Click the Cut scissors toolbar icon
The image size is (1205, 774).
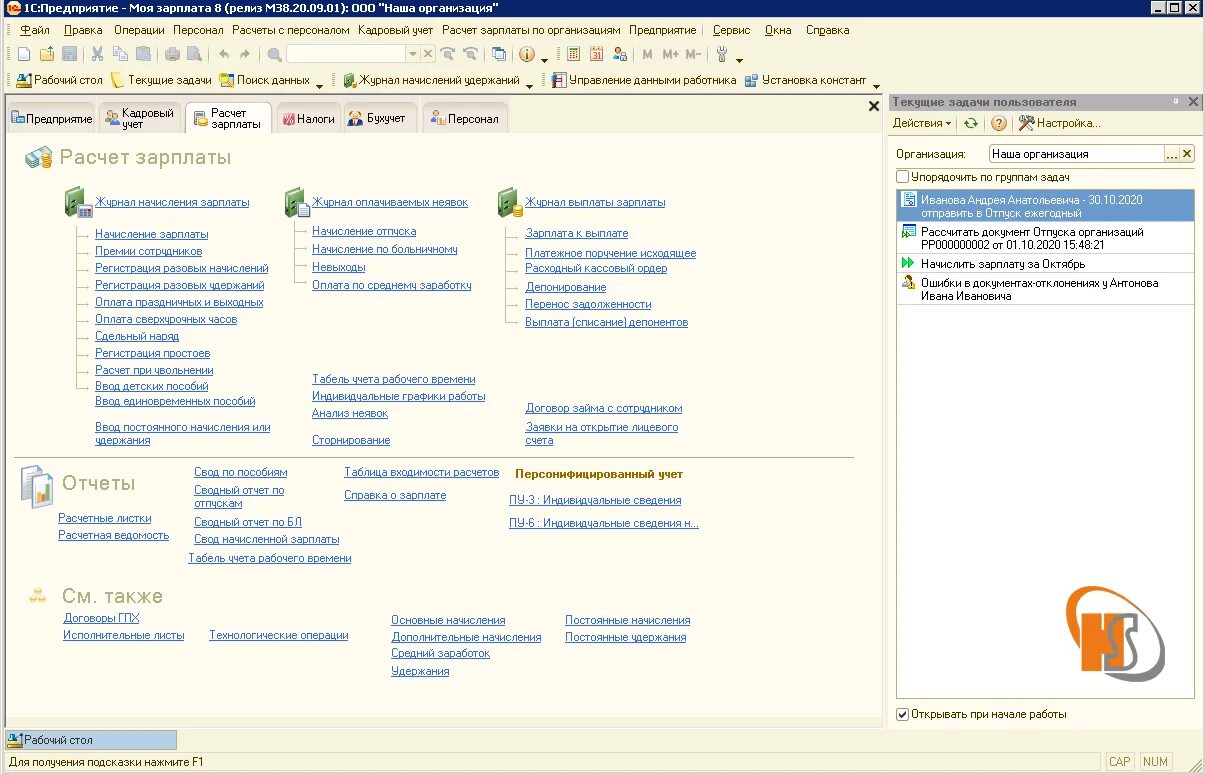(x=98, y=54)
